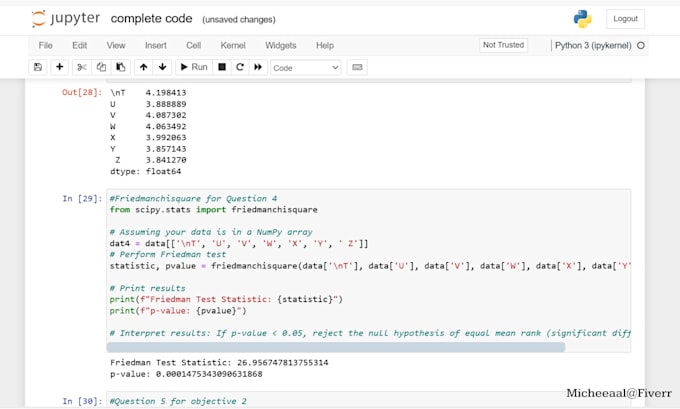Click output 'p-value: 0.000147...'

186,374
